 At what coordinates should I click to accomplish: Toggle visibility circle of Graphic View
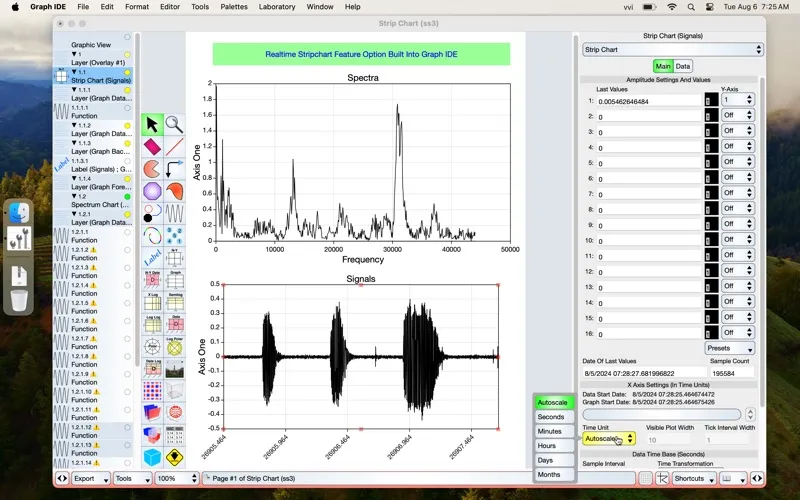tap(127, 37)
